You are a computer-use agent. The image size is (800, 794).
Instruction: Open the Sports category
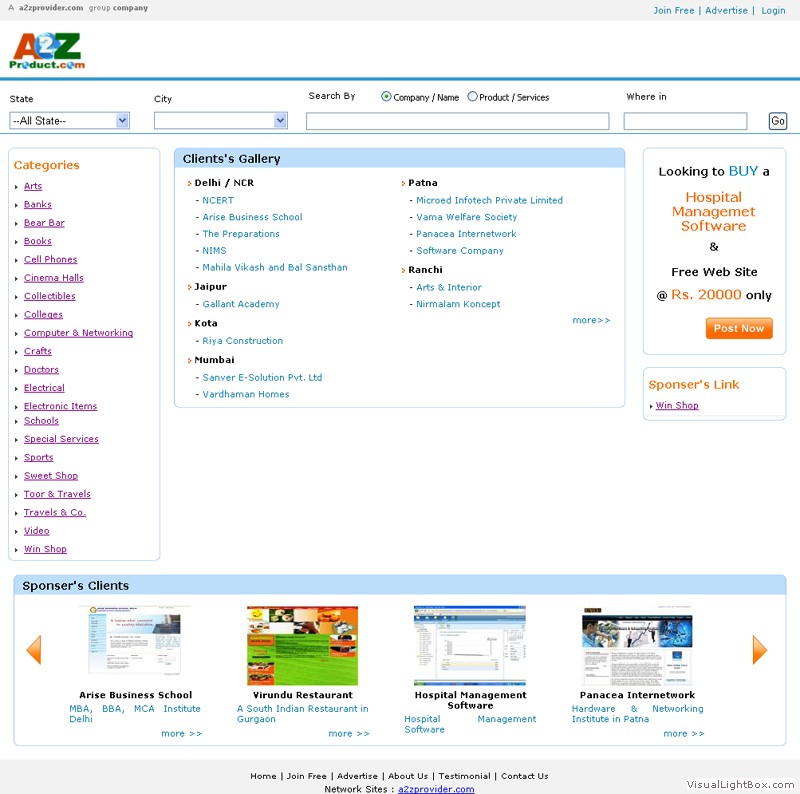(39, 458)
